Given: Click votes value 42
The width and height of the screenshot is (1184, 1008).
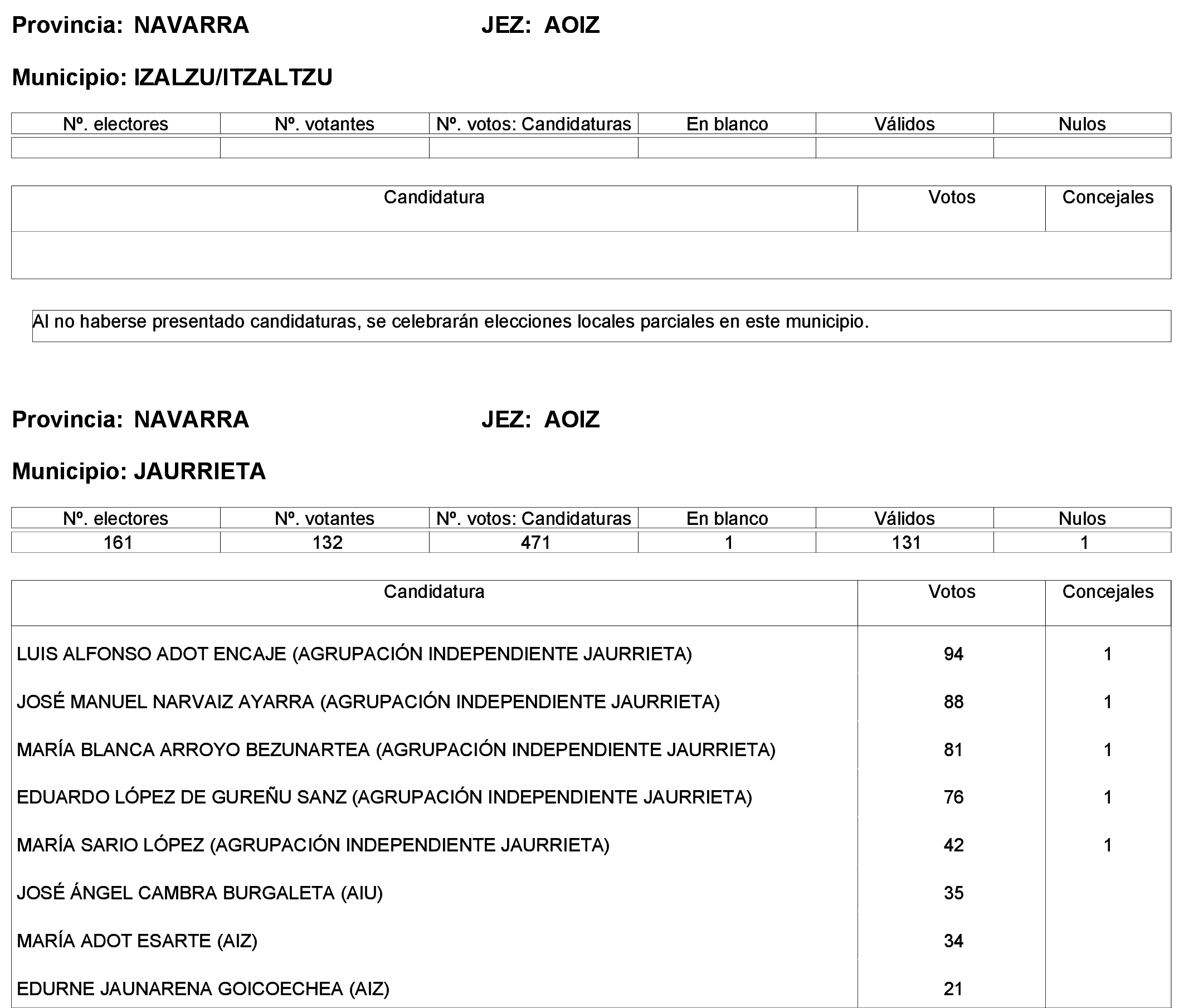Looking at the screenshot, I should (x=953, y=845).
